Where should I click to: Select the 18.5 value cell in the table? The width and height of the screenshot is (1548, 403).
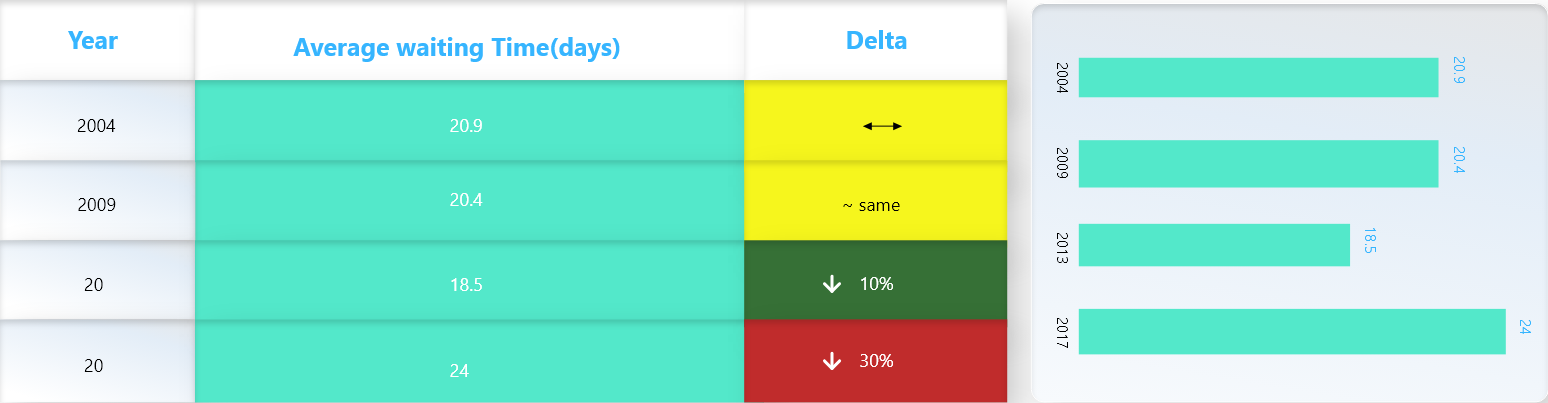click(x=467, y=284)
